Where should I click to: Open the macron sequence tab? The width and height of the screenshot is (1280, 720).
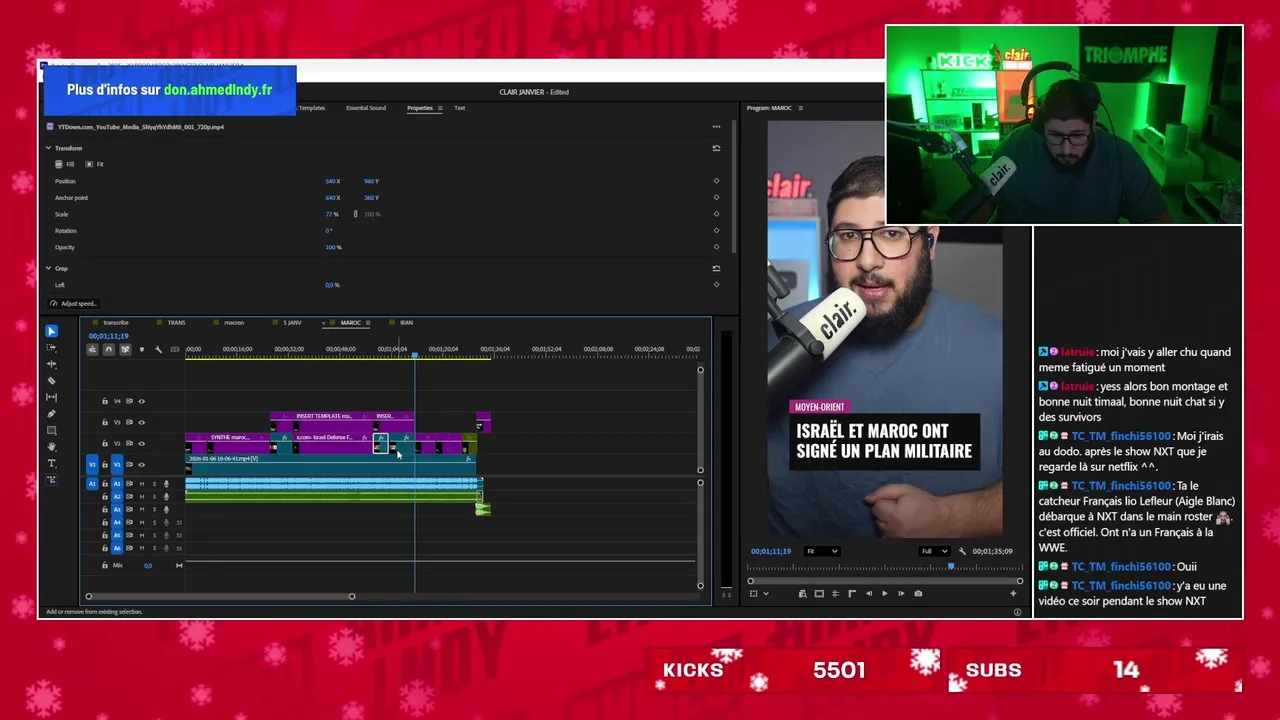pos(234,323)
